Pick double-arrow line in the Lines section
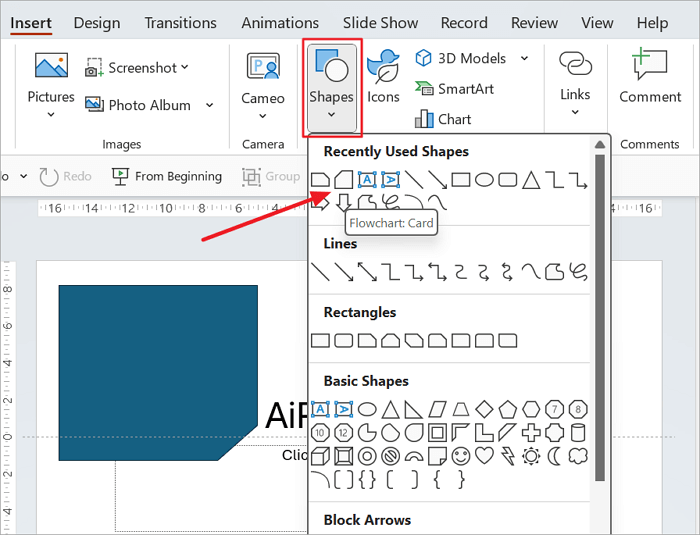The image size is (700, 535). [367, 272]
